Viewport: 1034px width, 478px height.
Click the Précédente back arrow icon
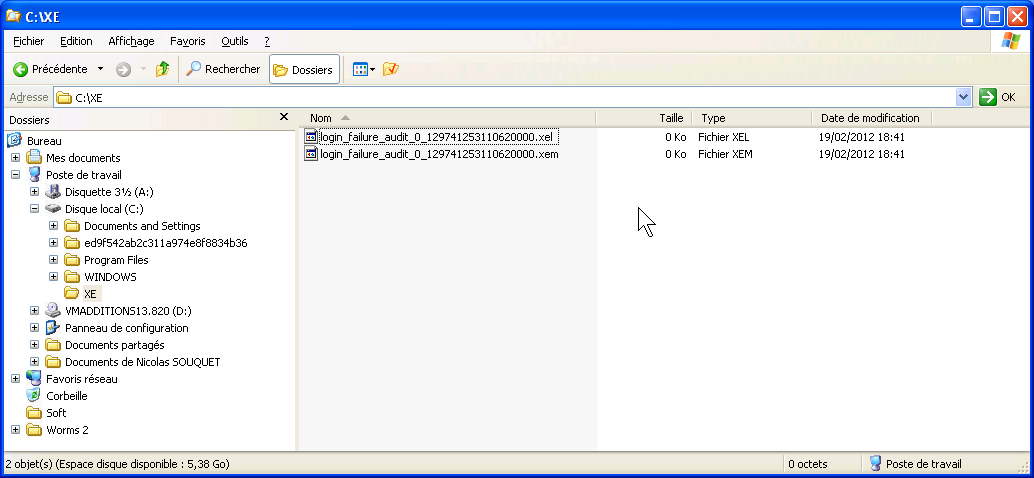(20, 69)
